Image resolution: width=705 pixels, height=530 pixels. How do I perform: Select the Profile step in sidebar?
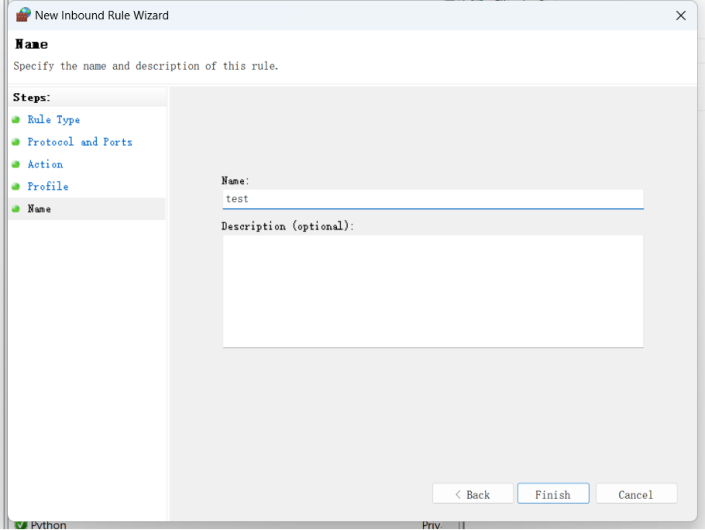[48, 187]
